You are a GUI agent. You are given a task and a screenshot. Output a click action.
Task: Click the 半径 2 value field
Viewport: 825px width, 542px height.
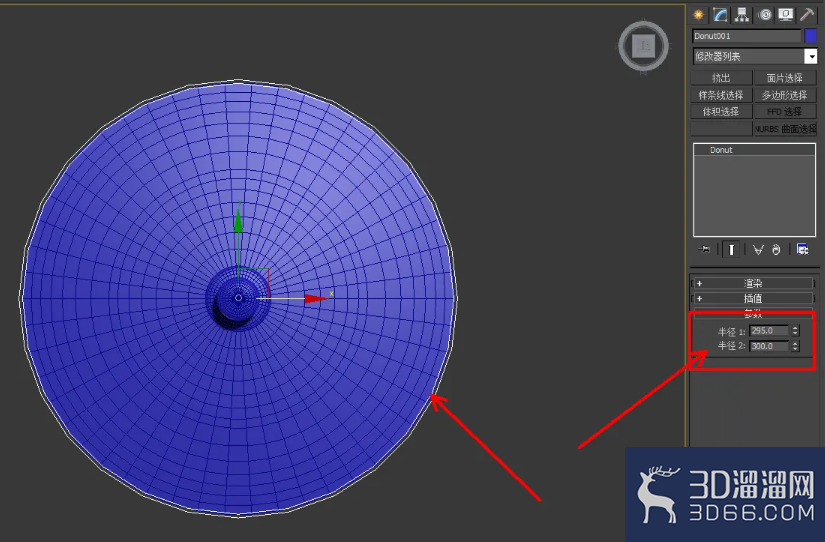click(769, 346)
